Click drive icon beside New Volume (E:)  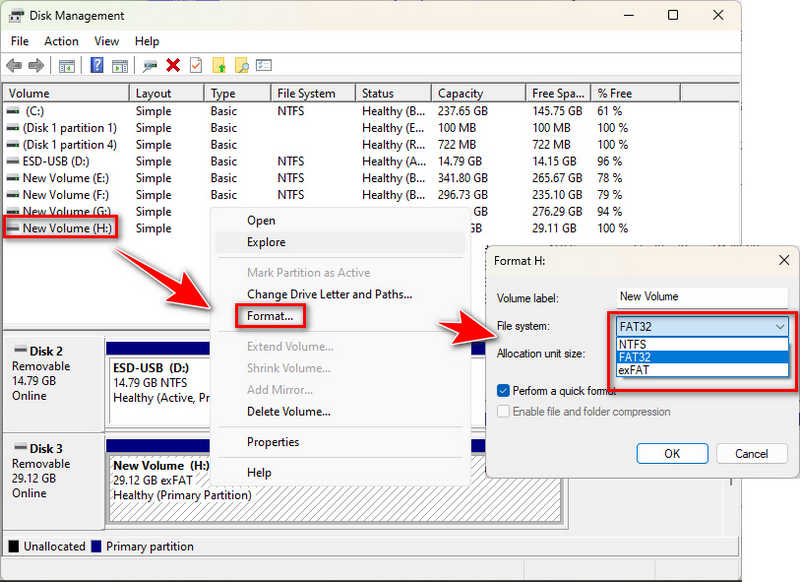13,178
